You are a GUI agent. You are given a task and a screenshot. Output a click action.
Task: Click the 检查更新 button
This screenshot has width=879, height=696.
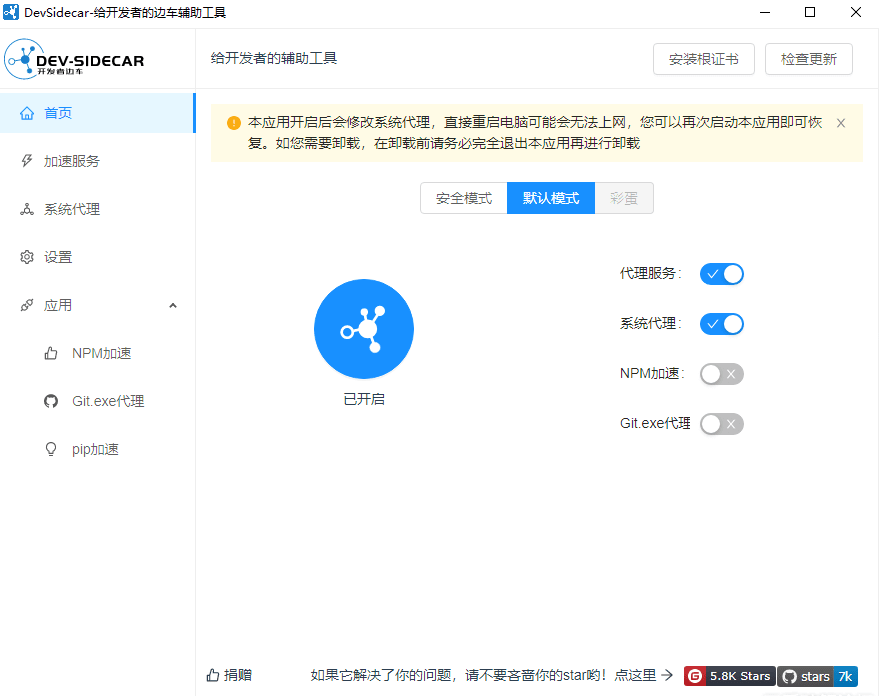808,59
